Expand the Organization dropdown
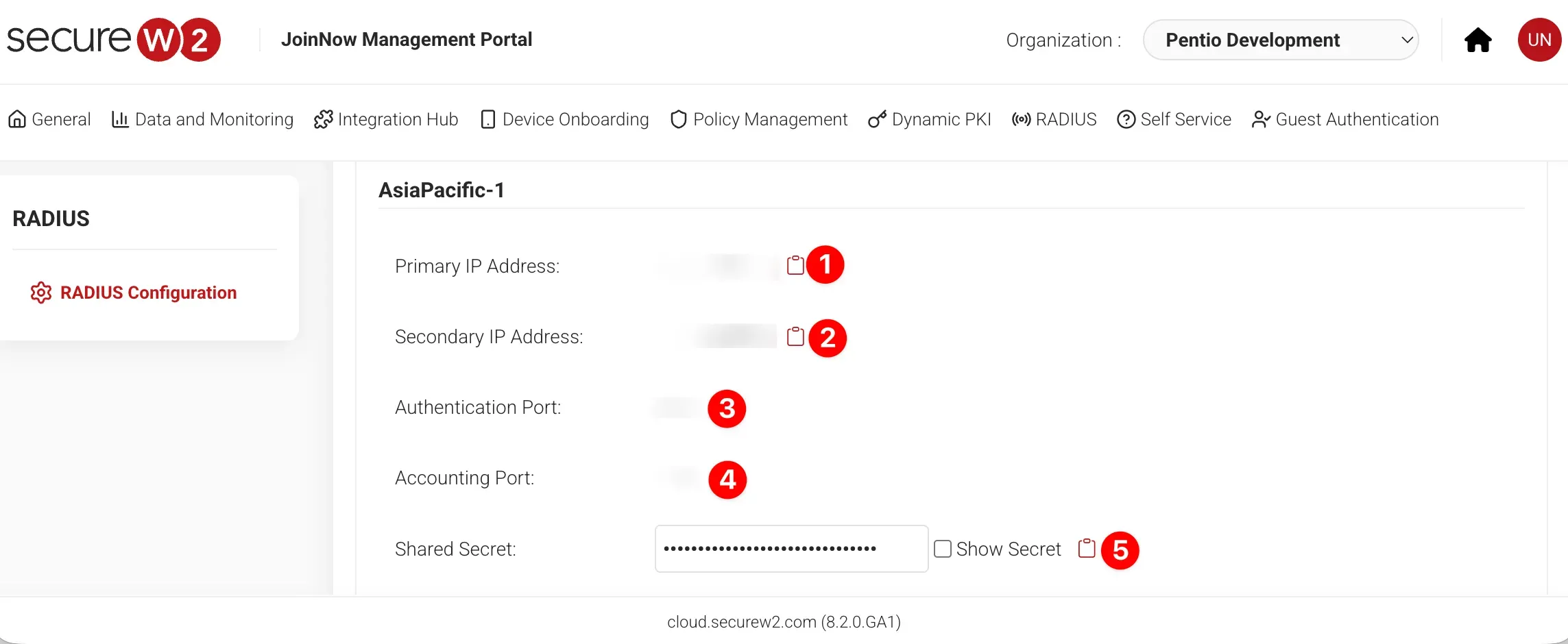 tap(1281, 40)
